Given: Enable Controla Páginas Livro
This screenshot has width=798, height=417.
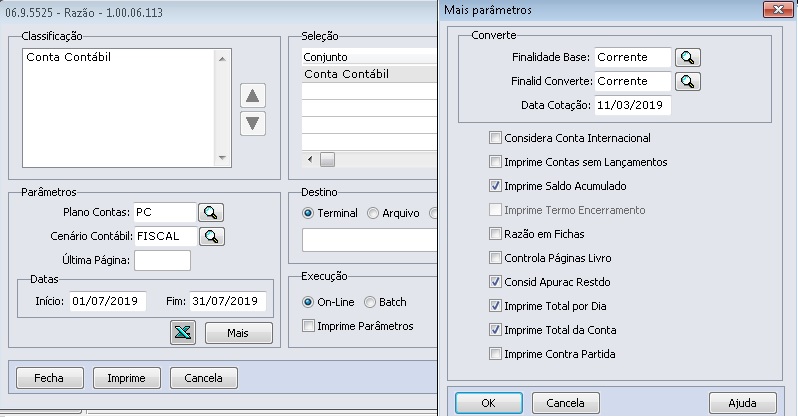Looking at the screenshot, I should pos(495,258).
